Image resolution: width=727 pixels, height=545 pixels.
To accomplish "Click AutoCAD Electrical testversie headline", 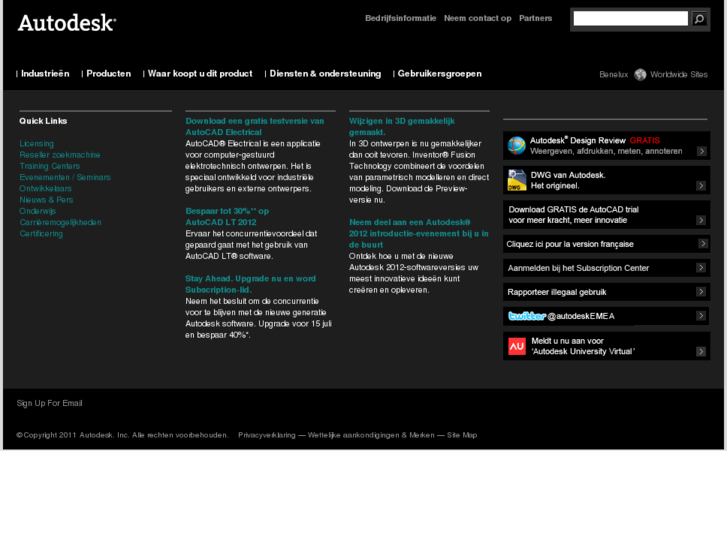I will click(255, 127).
